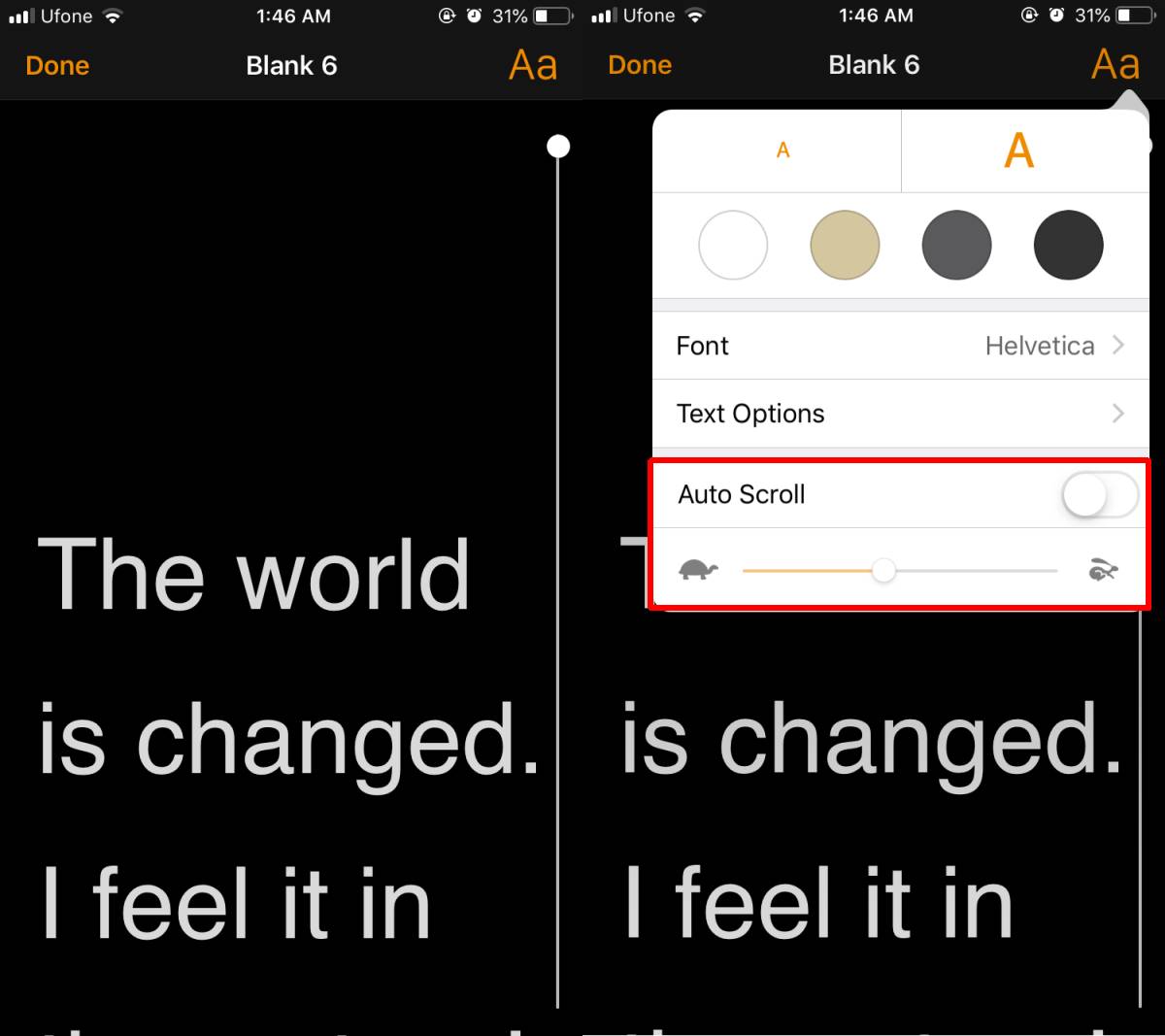The width and height of the screenshot is (1165, 1036).
Task: Expand the Text Options chevron
Action: [x=1117, y=413]
